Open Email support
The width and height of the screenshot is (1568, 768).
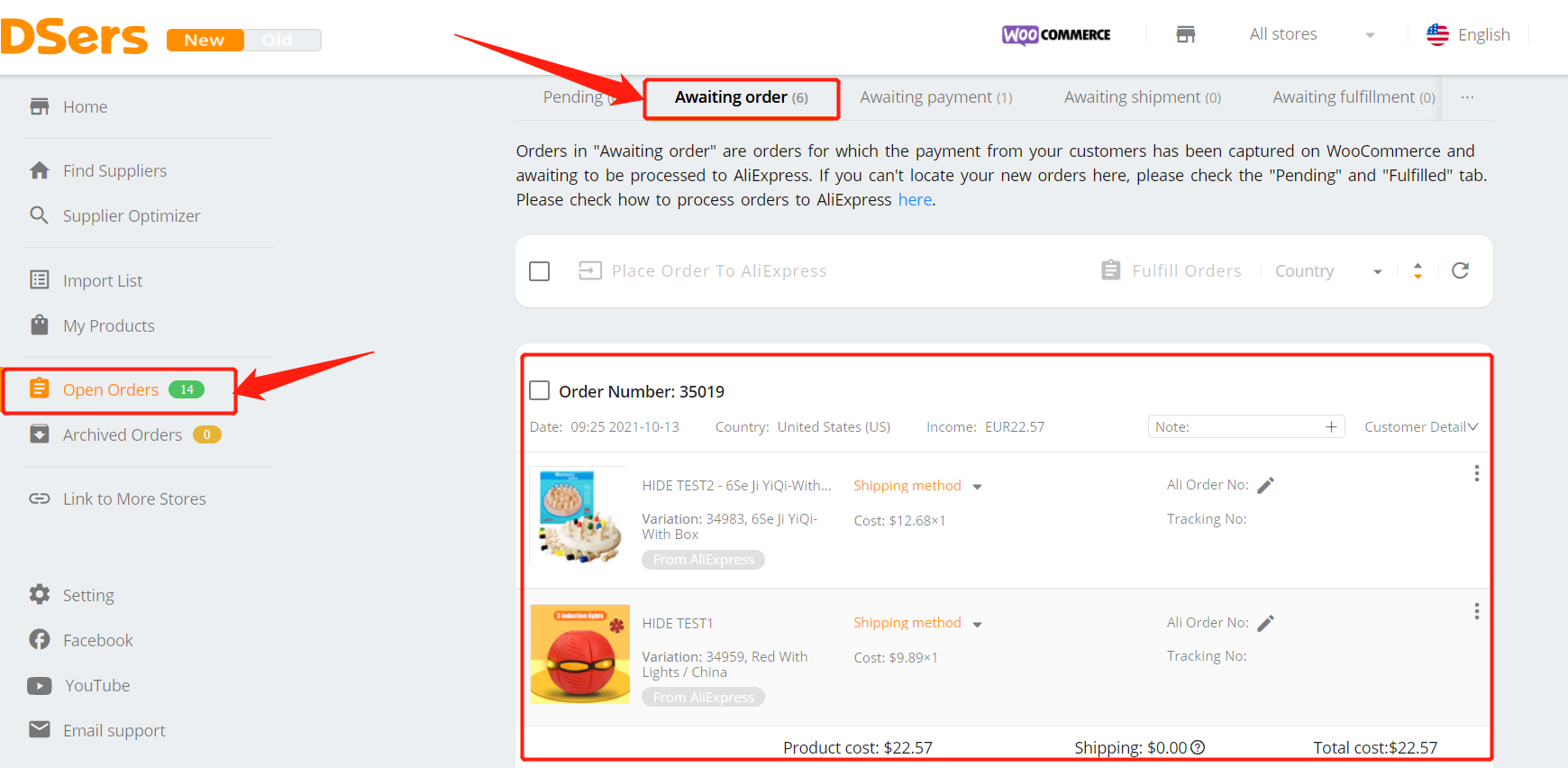click(x=114, y=730)
